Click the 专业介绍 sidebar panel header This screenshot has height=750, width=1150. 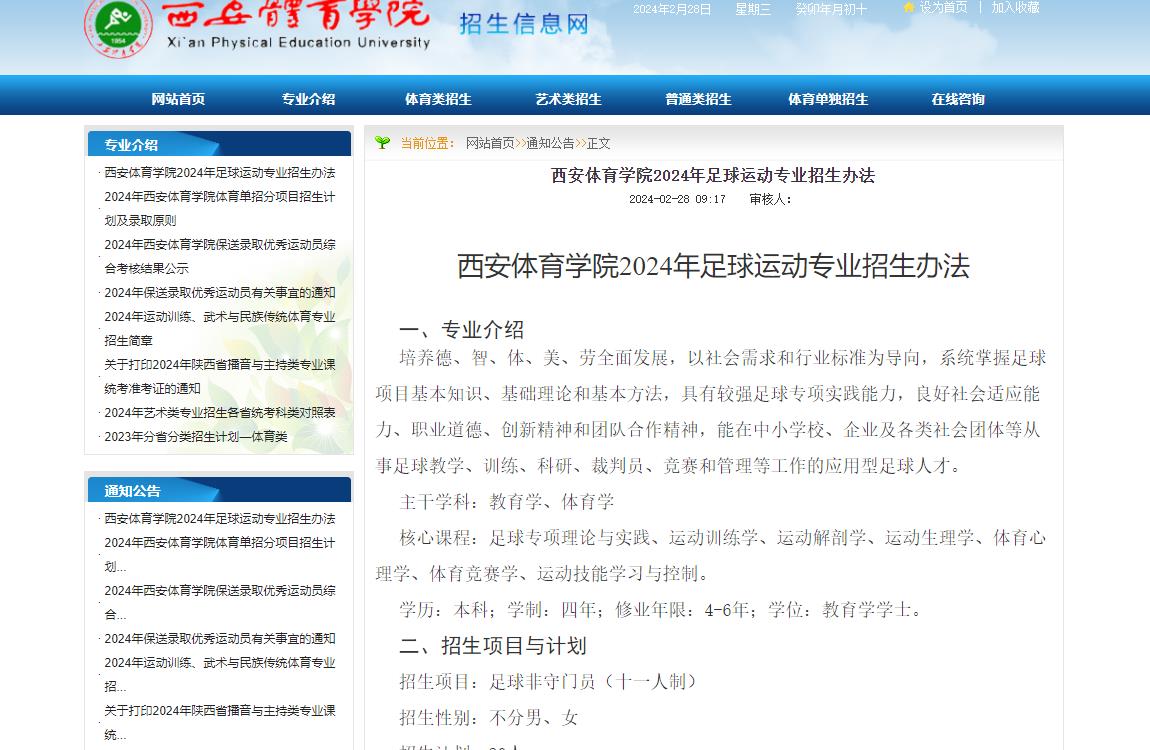coord(219,144)
